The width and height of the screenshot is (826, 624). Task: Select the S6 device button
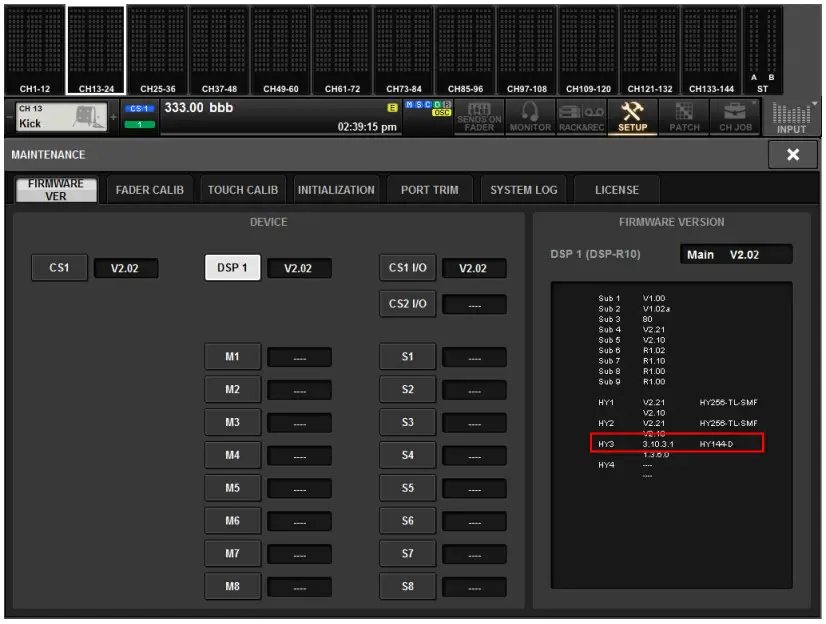pyautogui.click(x=407, y=520)
